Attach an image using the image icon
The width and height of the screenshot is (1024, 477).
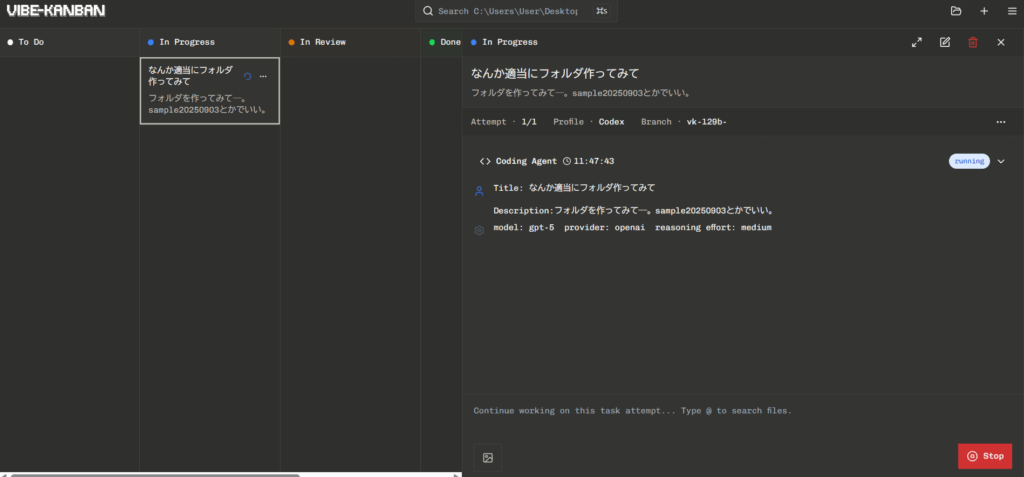click(x=488, y=457)
